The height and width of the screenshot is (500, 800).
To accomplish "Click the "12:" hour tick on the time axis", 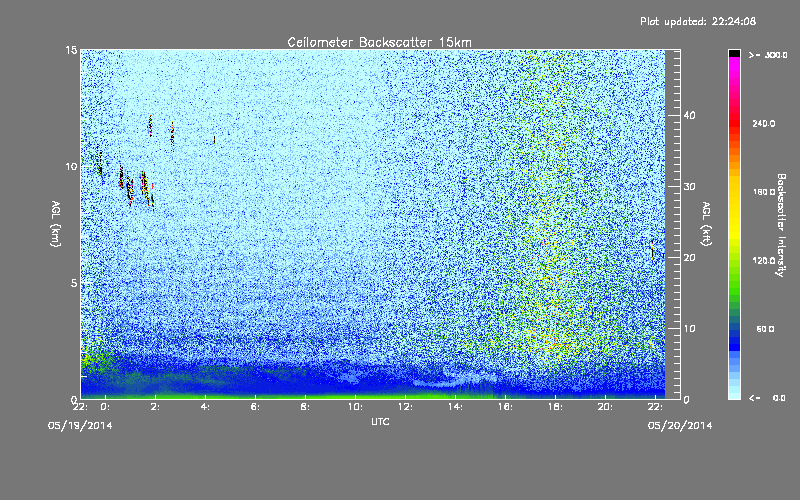I will coord(405,407).
